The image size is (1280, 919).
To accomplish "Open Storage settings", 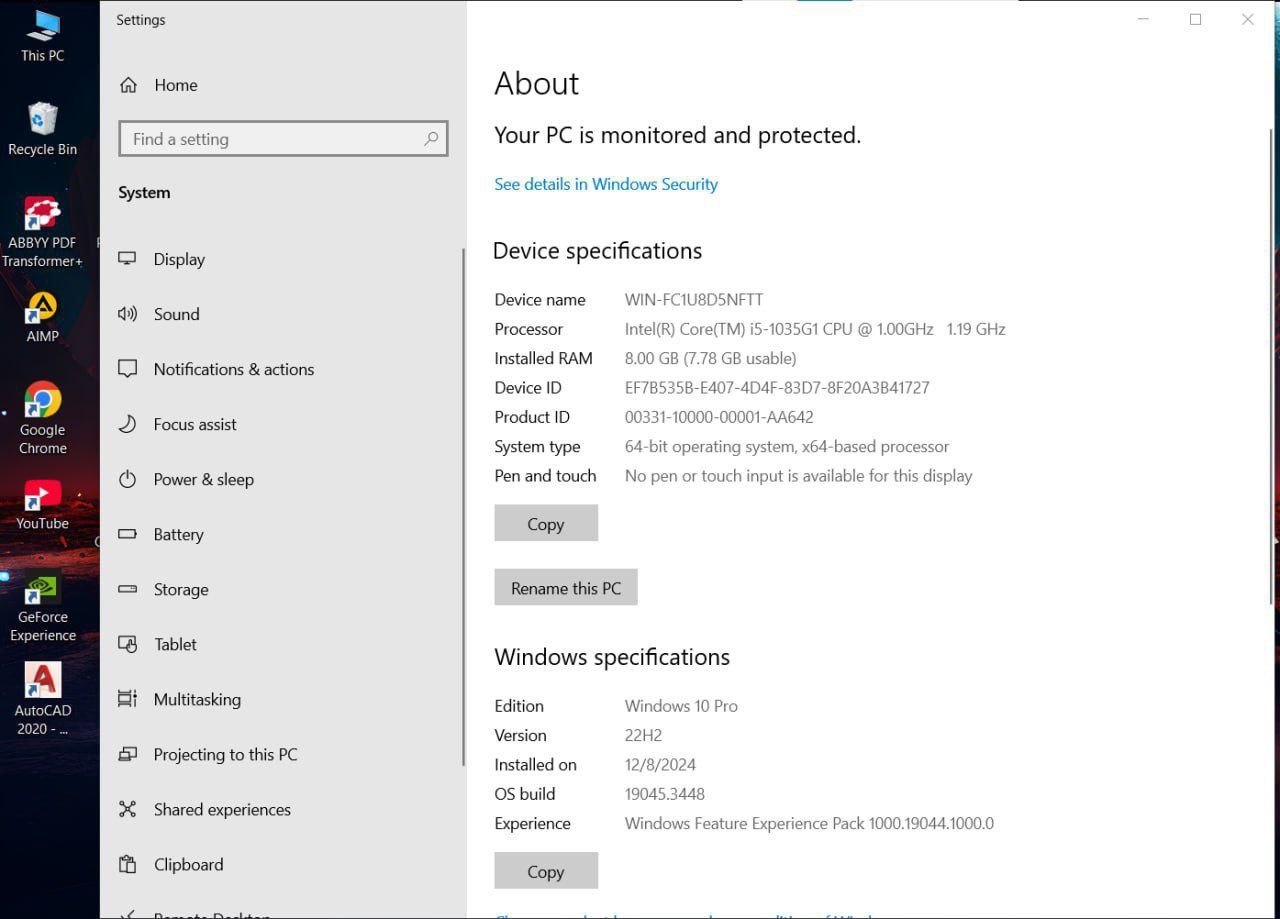I will click(x=282, y=589).
